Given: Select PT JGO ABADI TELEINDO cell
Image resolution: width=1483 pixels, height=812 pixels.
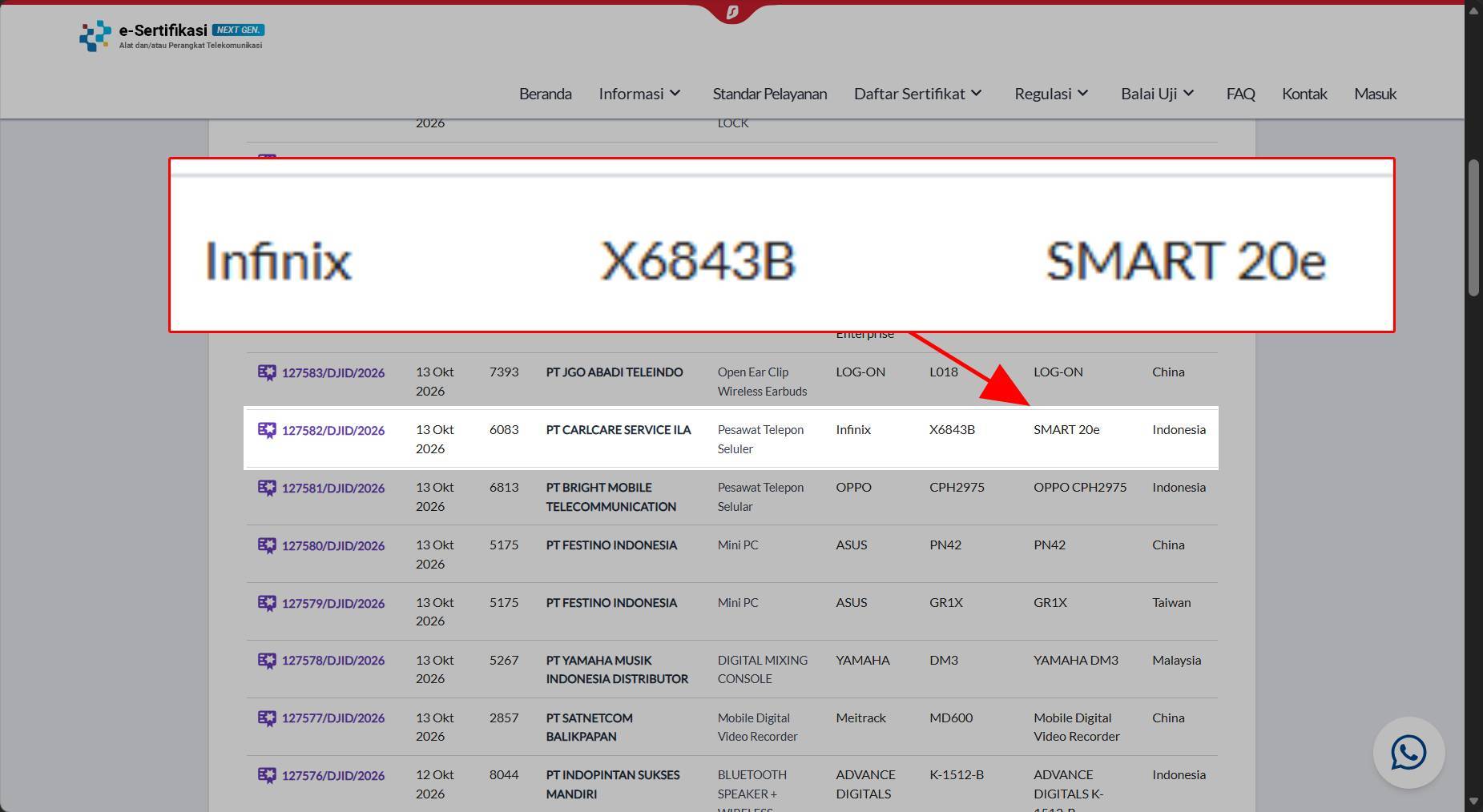Looking at the screenshot, I should (615, 372).
